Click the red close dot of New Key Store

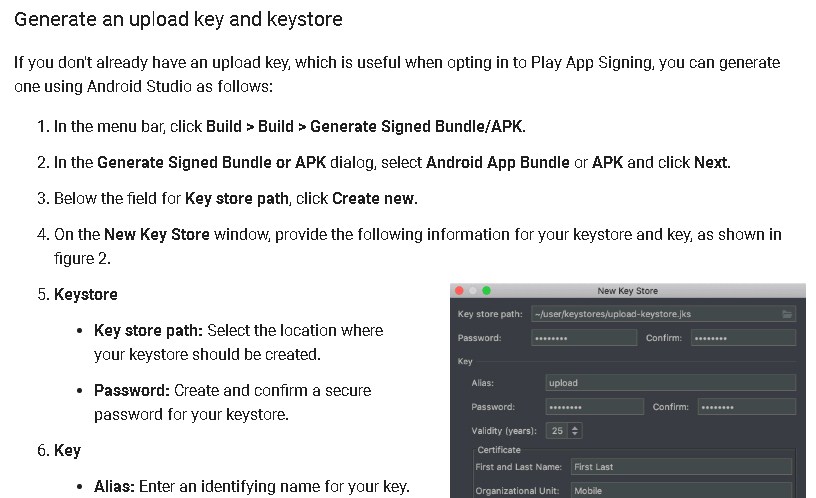pos(459,290)
